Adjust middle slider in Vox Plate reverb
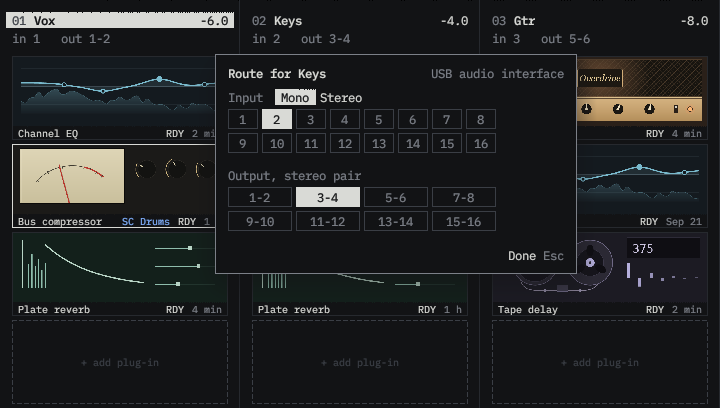Screen dimensions: 720x408 [198, 266]
